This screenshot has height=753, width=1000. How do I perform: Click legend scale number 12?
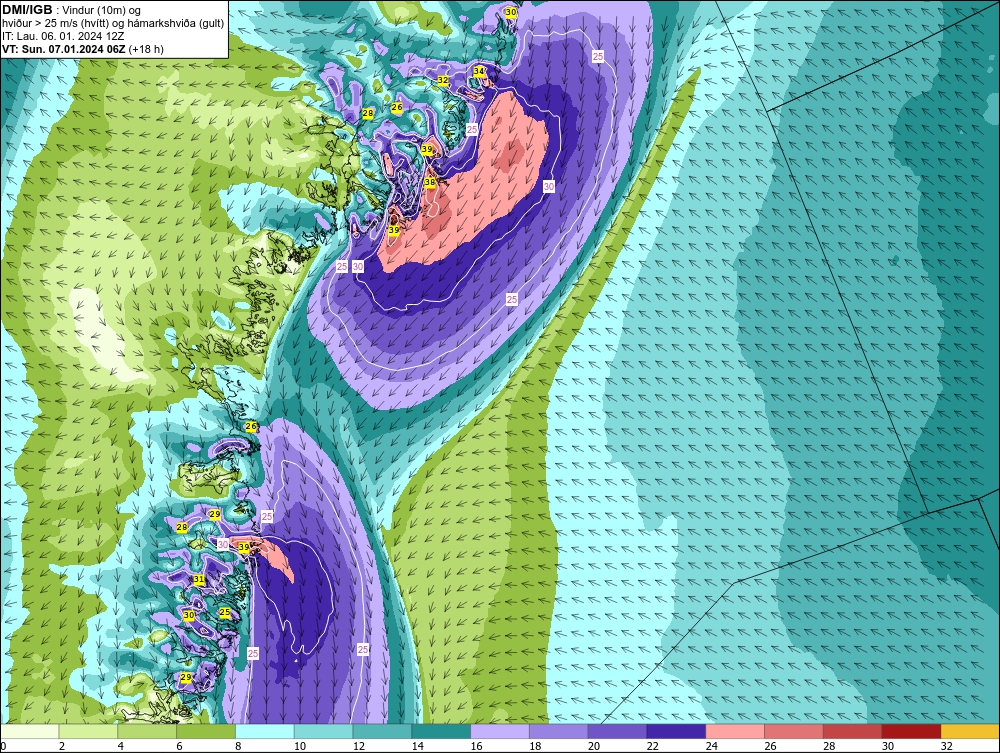click(358, 746)
